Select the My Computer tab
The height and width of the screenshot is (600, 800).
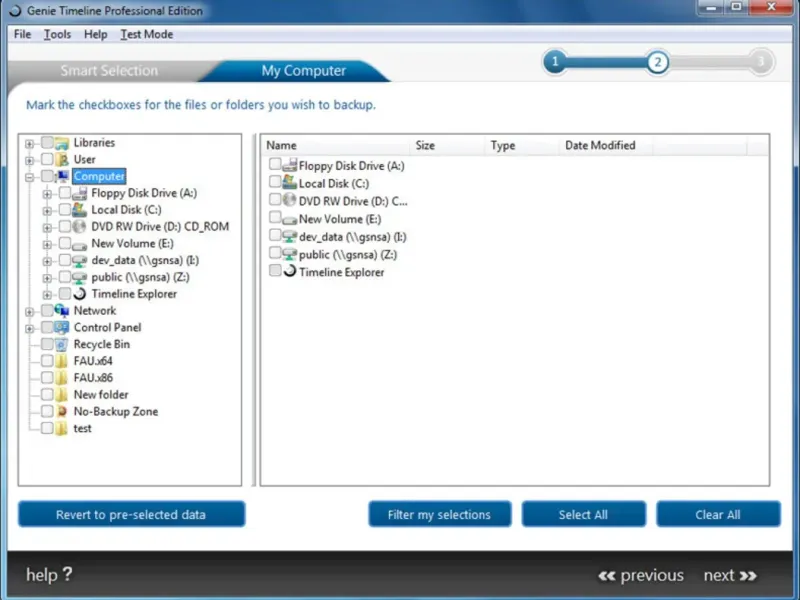coord(304,70)
